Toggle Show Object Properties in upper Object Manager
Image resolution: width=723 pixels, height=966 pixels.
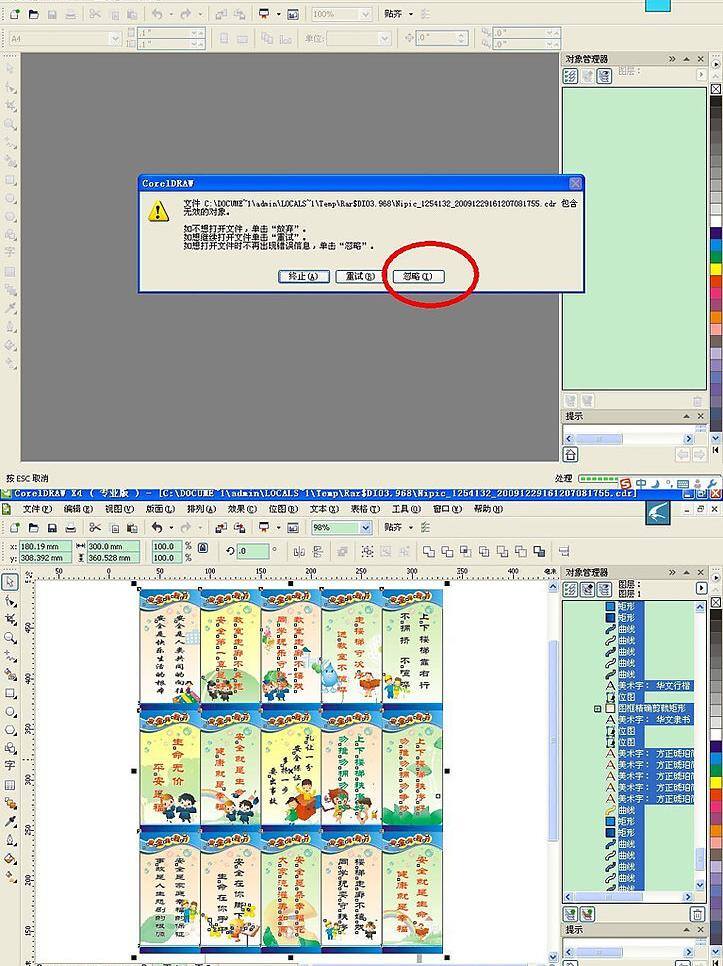(570, 76)
